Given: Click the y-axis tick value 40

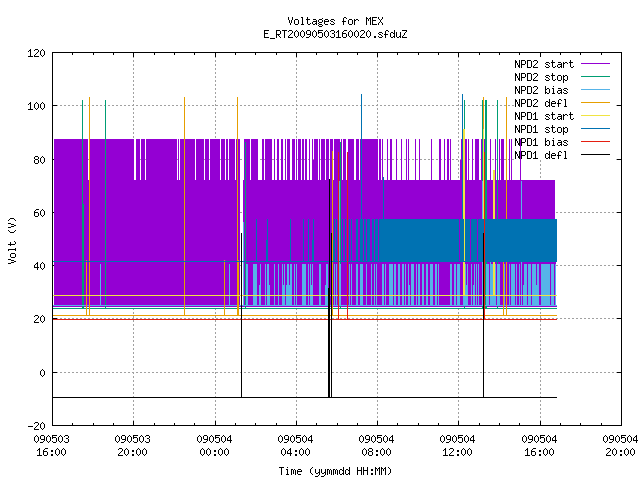Looking at the screenshot, I should click(x=39, y=266).
